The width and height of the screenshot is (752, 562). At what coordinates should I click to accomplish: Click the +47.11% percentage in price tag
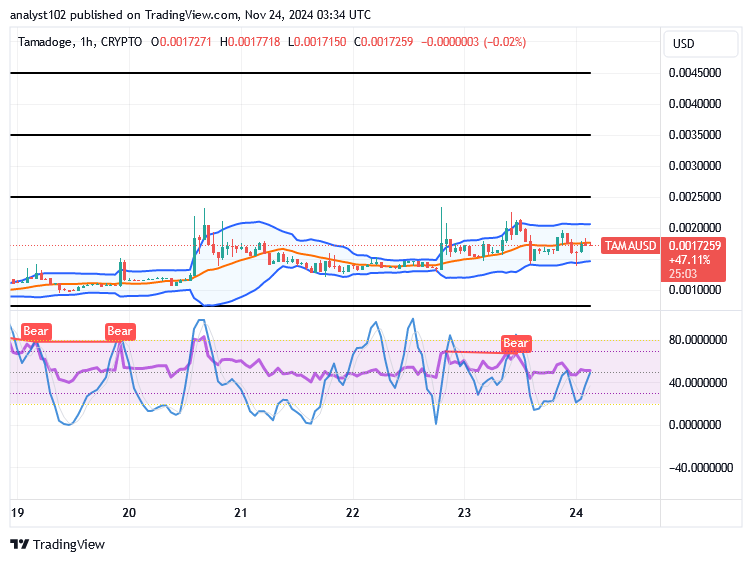coord(689,260)
